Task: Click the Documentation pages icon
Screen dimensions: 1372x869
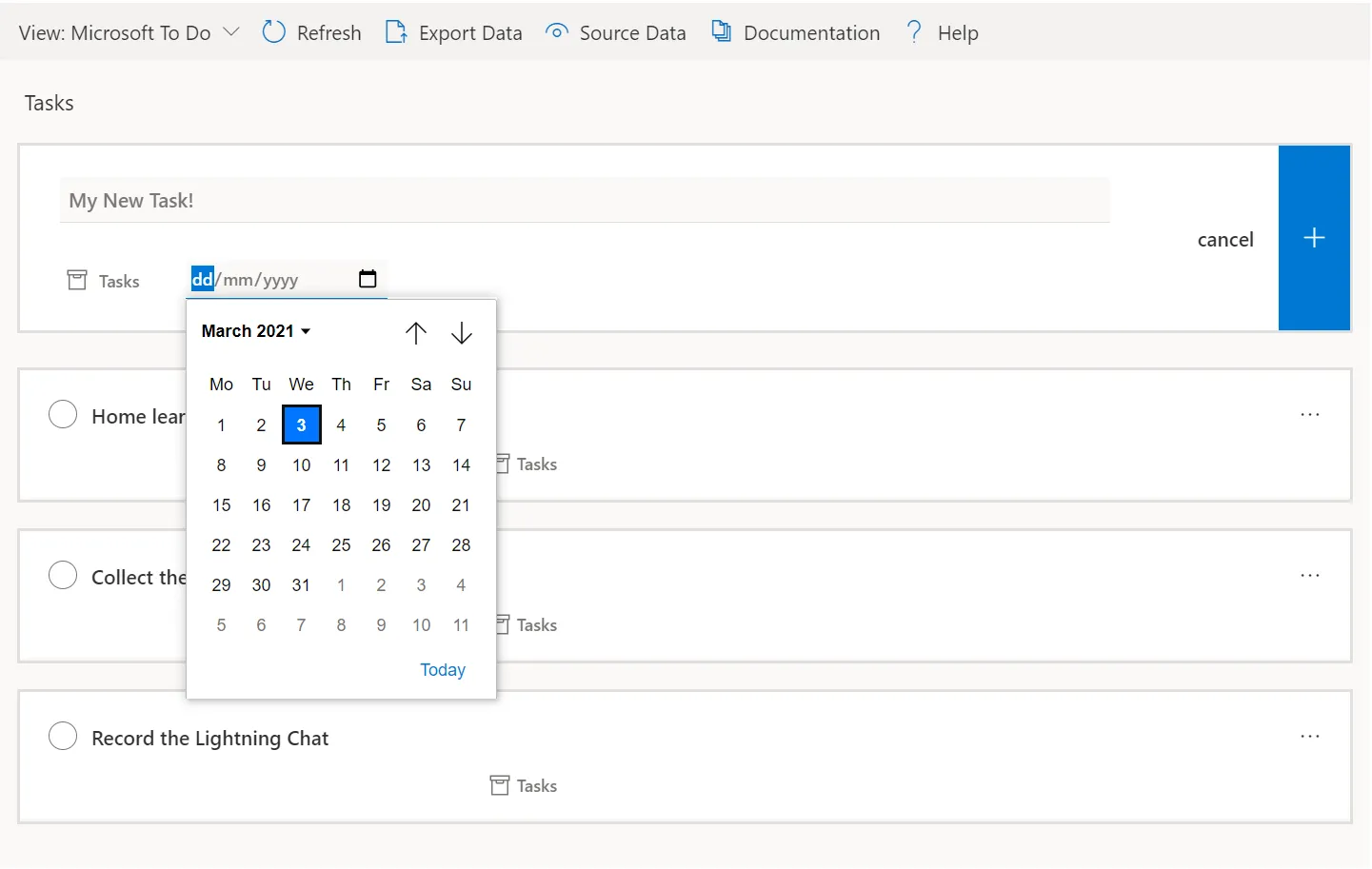Action: pos(722,31)
